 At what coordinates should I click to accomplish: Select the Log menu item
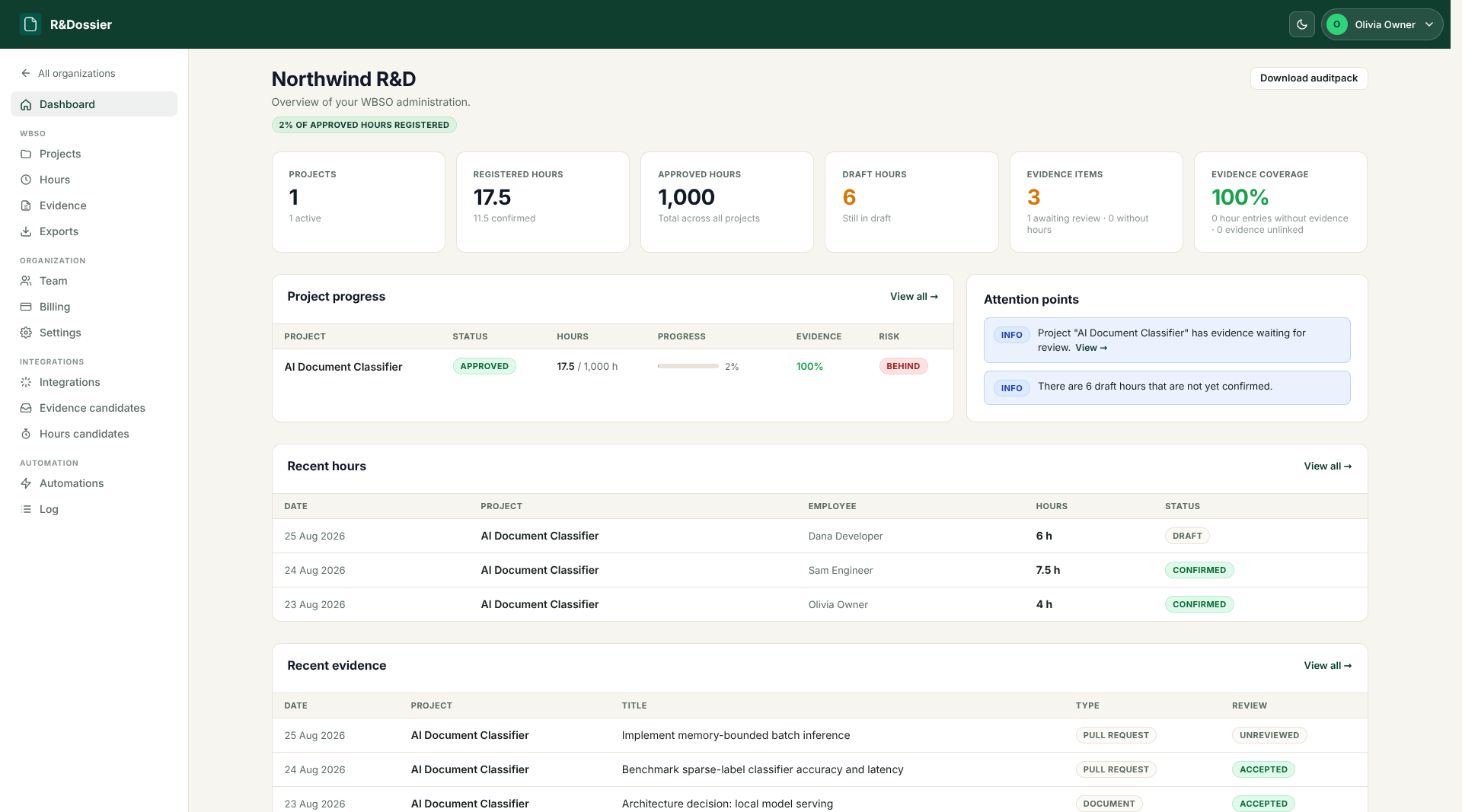coord(94,509)
